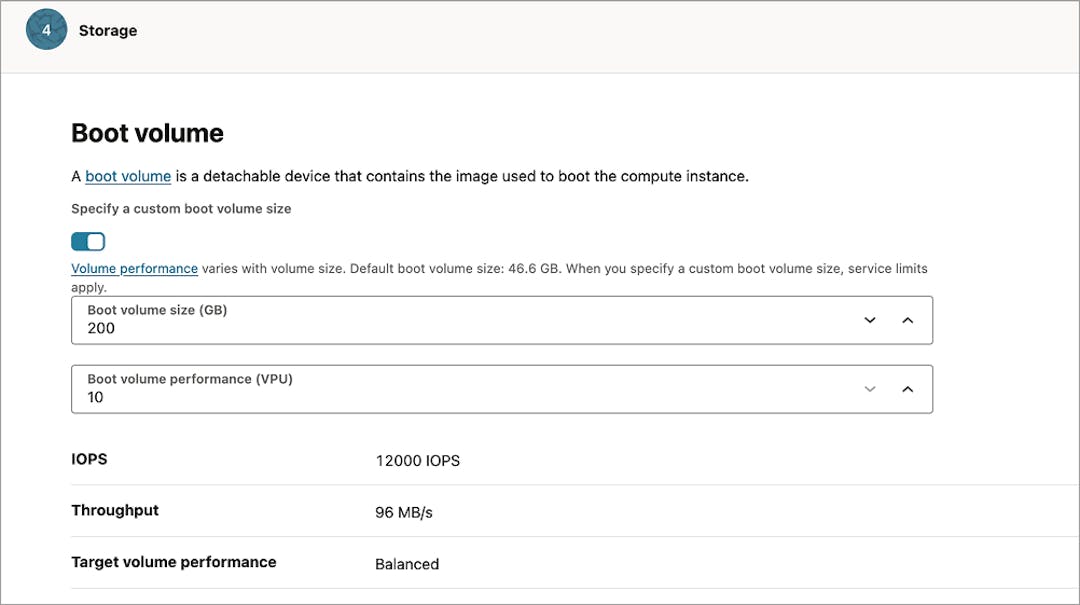Open the Volume performance link
Image resolution: width=1080 pixels, height=605 pixels.
tap(134, 268)
